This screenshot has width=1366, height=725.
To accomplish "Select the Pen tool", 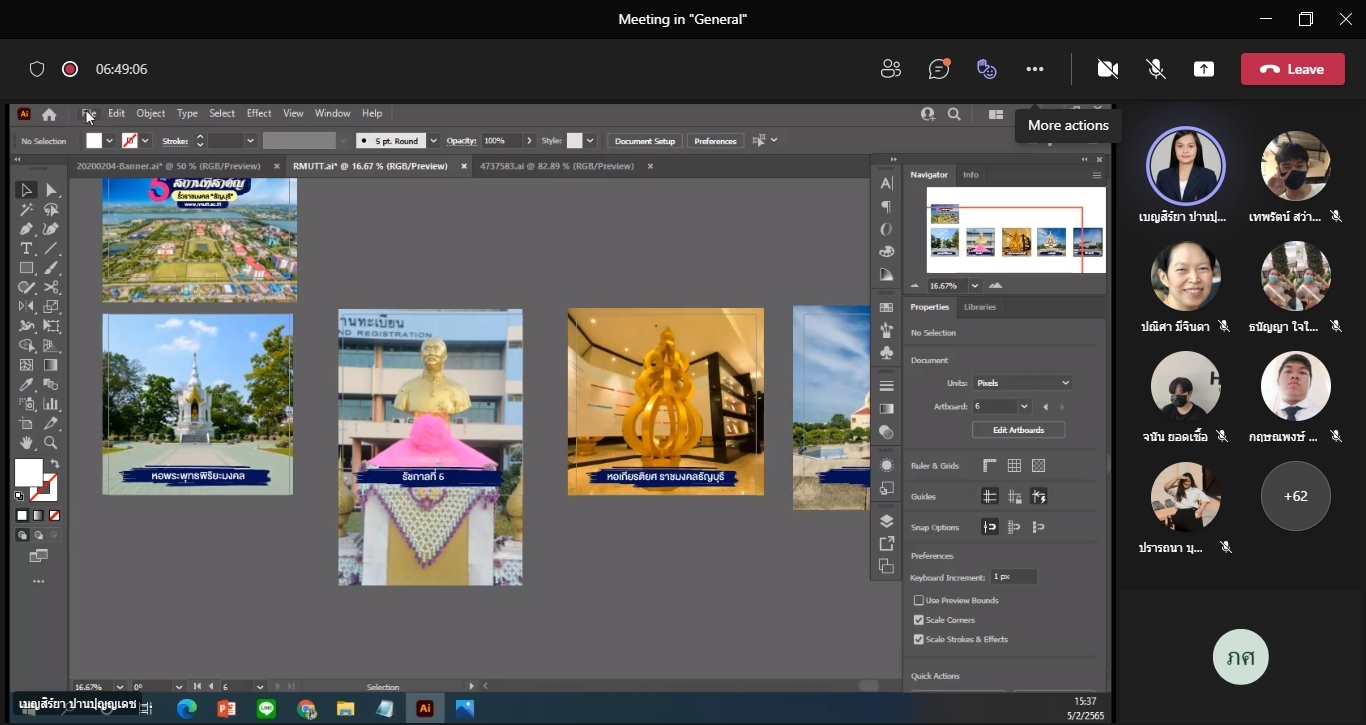I will pos(27,229).
